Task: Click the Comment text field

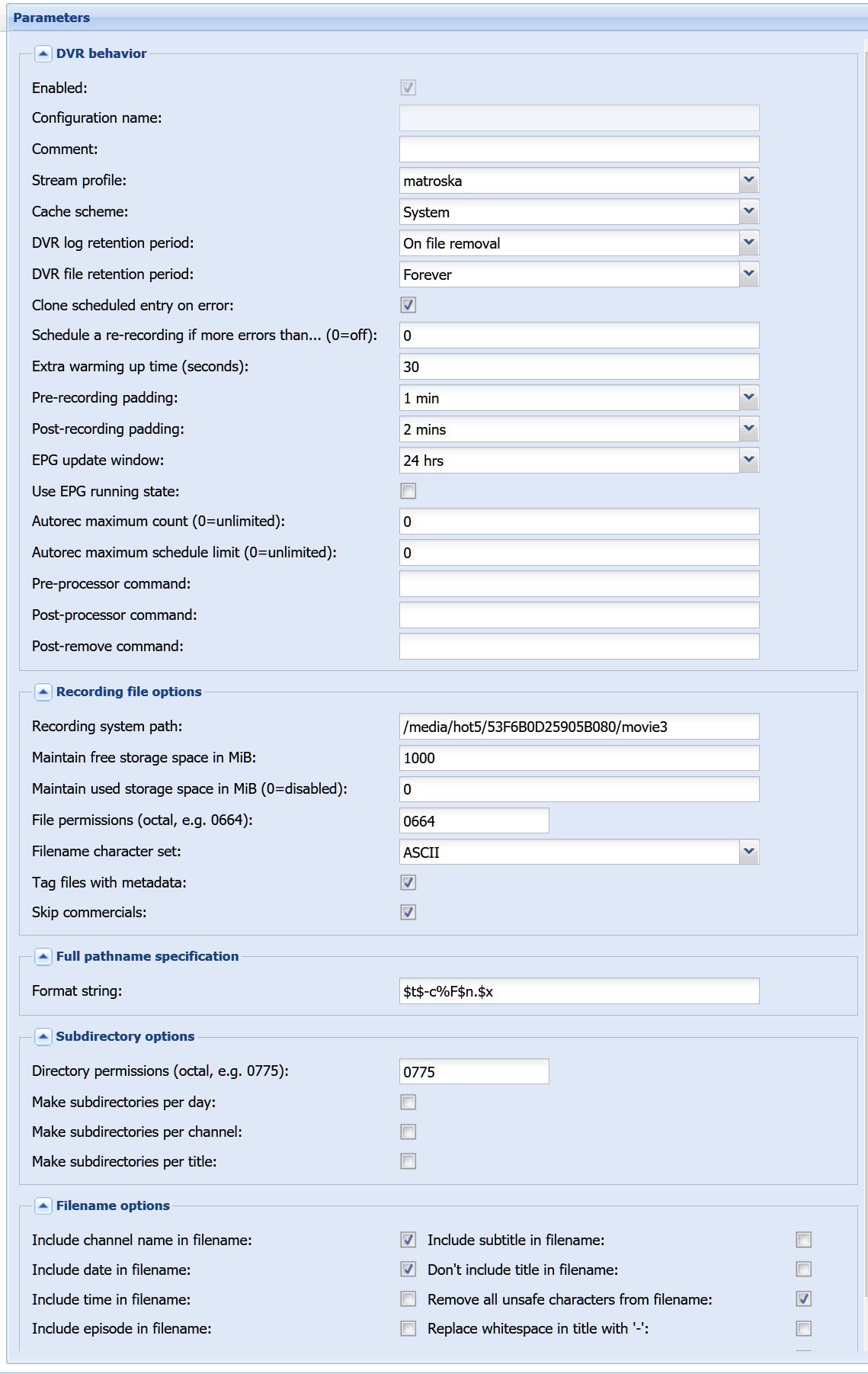Action: [x=579, y=149]
